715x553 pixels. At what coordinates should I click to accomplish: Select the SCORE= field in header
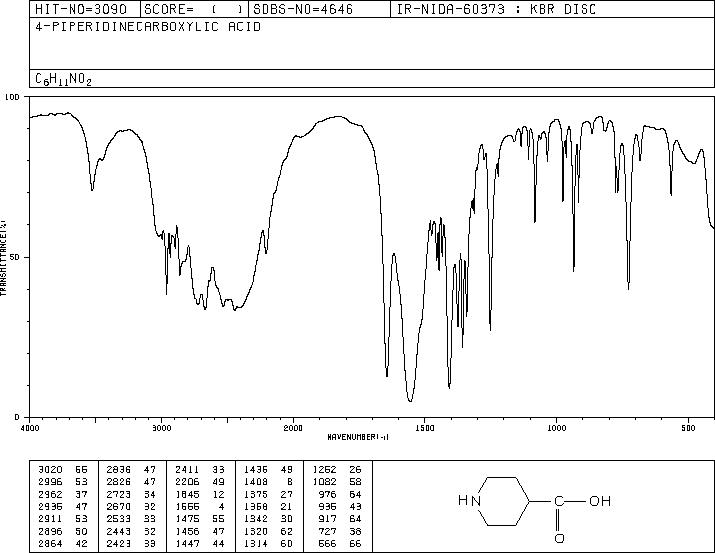(x=193, y=9)
